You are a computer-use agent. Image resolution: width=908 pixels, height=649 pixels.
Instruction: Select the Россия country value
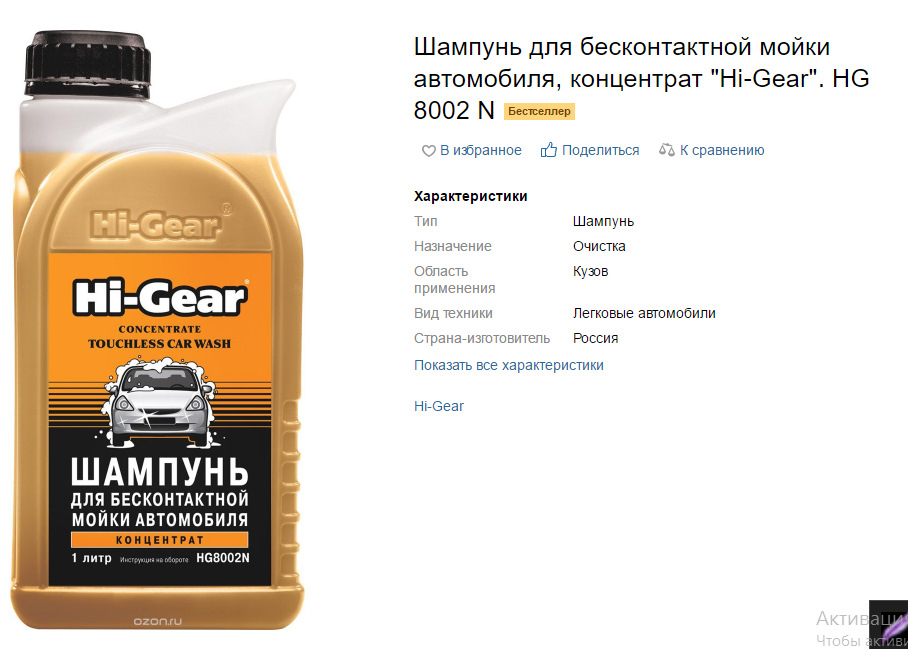[x=595, y=338]
